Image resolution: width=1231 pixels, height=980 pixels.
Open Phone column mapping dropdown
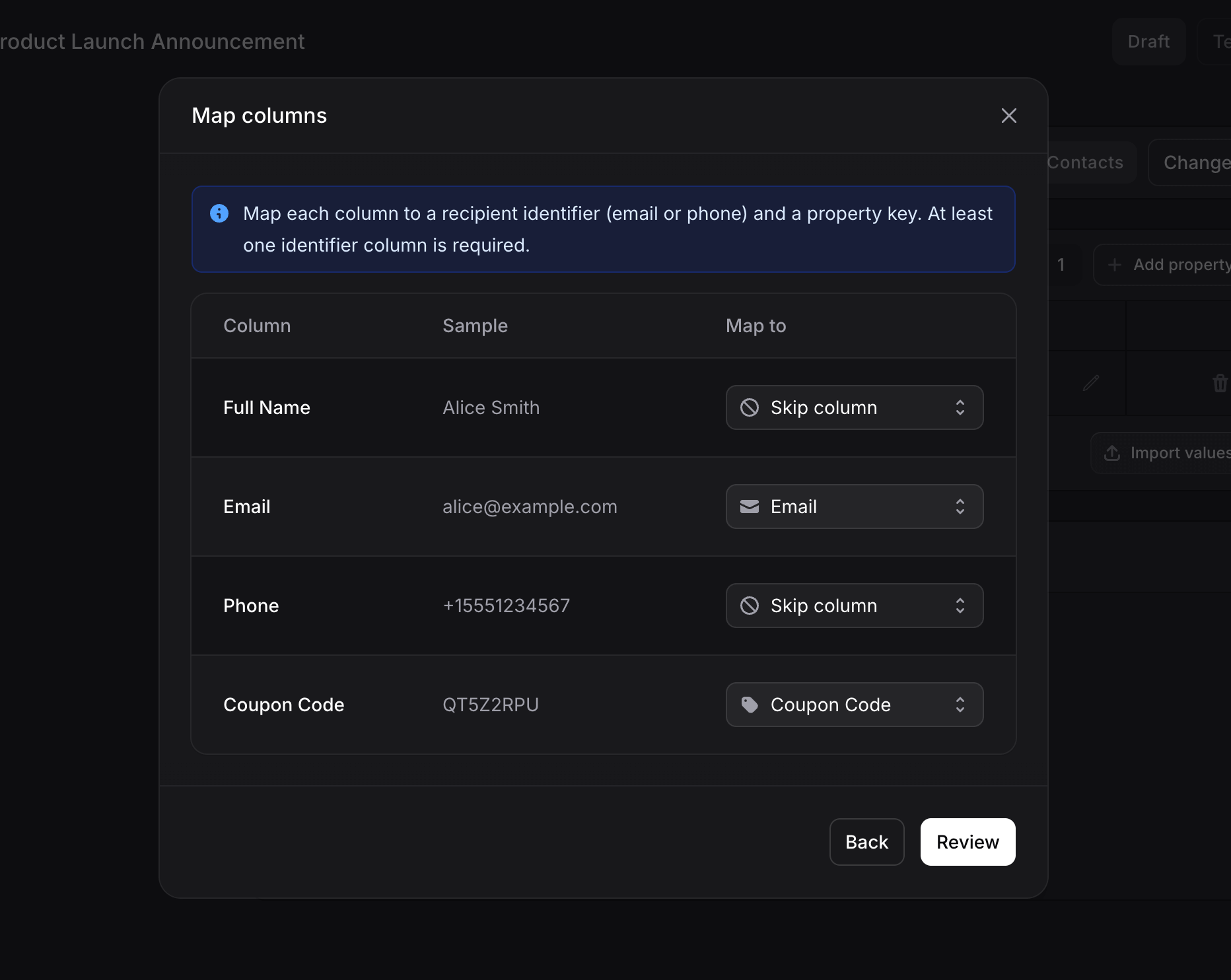[855, 606]
